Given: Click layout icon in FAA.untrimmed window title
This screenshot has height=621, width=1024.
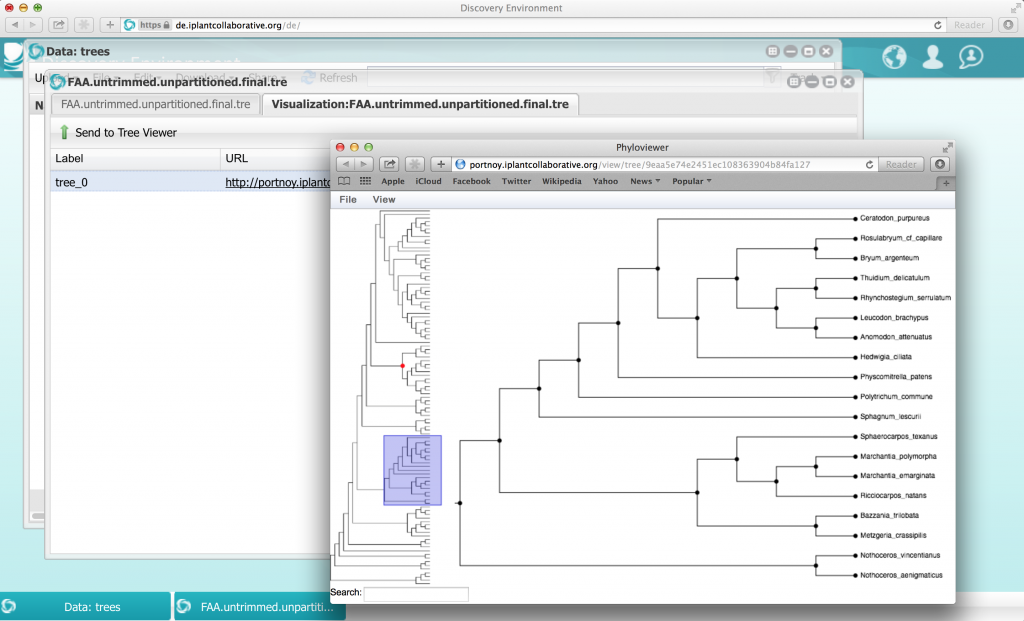Looking at the screenshot, I should tap(793, 82).
